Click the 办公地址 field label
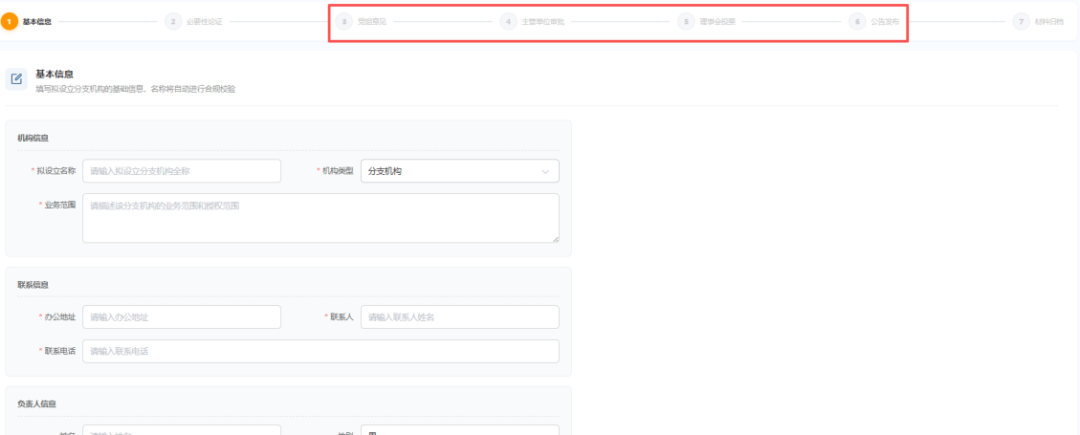 click(60, 317)
